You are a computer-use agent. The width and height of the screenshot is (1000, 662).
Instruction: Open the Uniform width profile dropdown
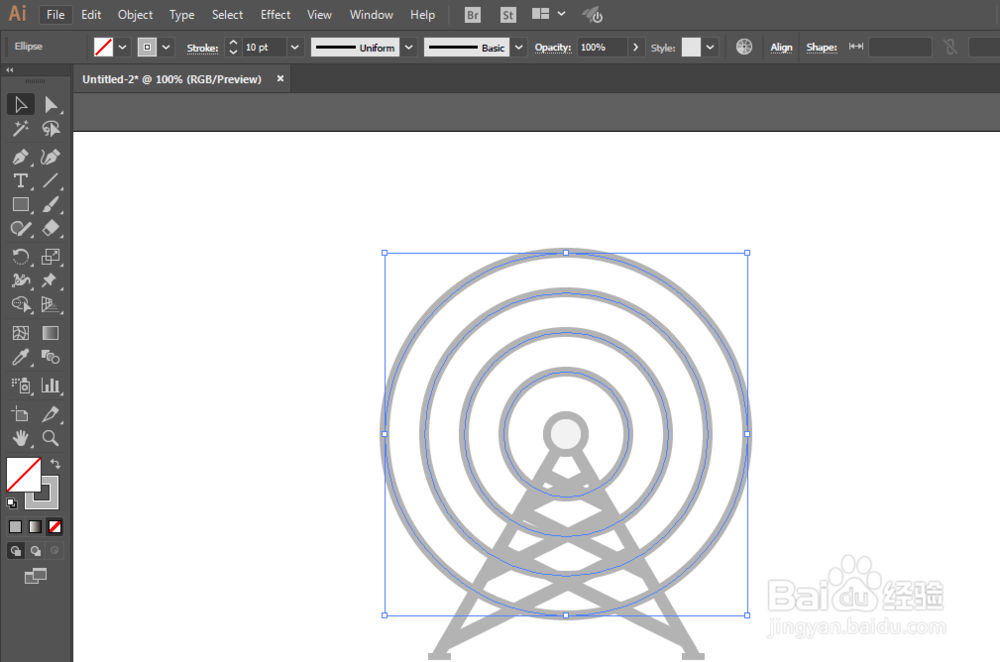409,47
